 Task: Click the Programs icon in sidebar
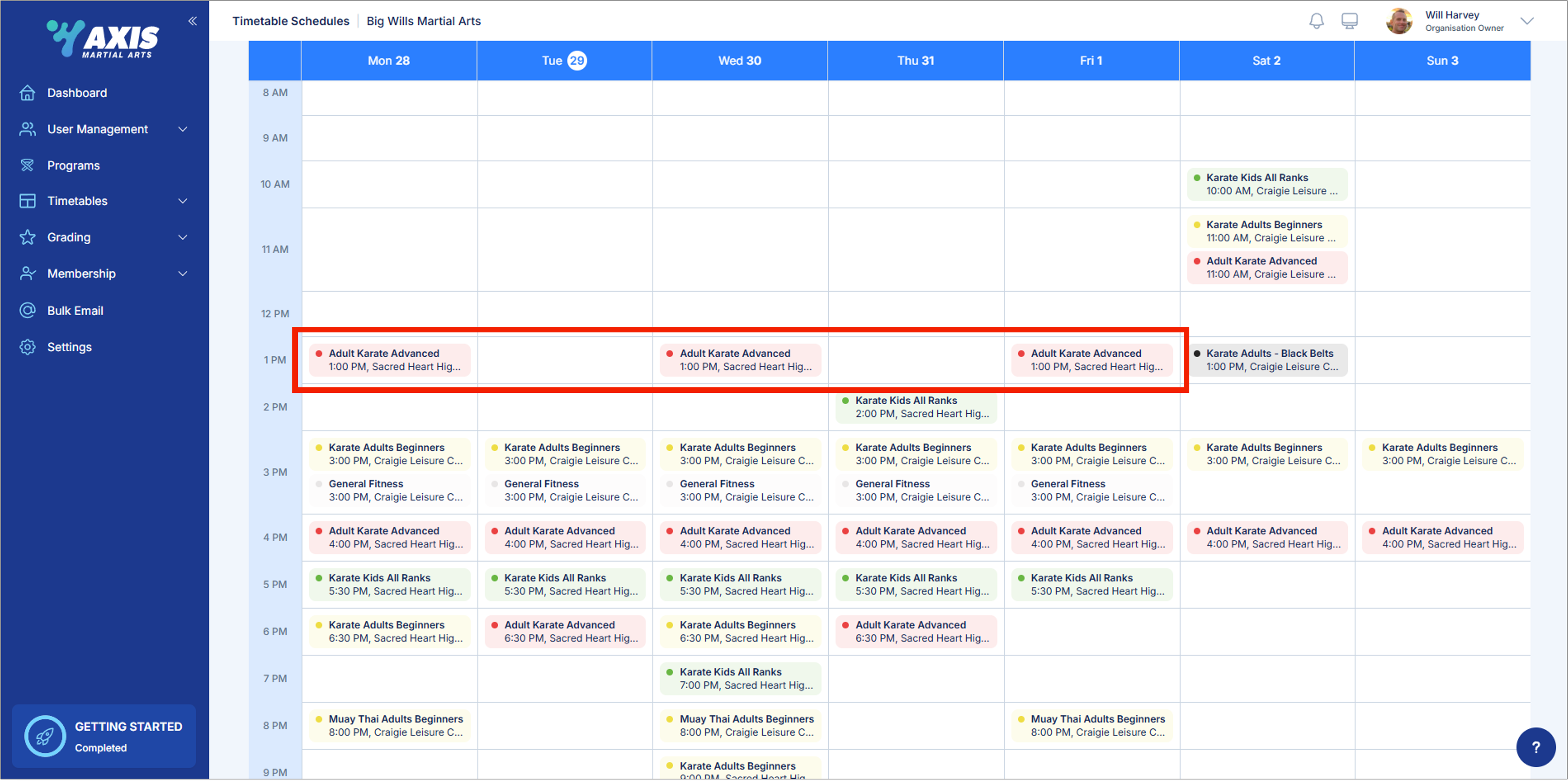[x=27, y=165]
